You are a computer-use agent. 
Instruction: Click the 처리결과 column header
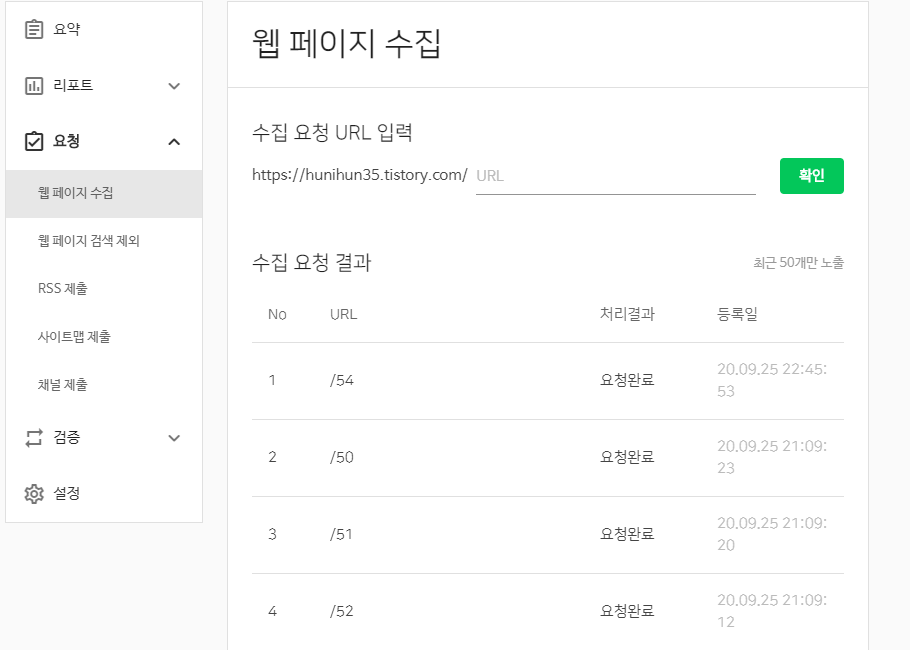(x=627, y=314)
